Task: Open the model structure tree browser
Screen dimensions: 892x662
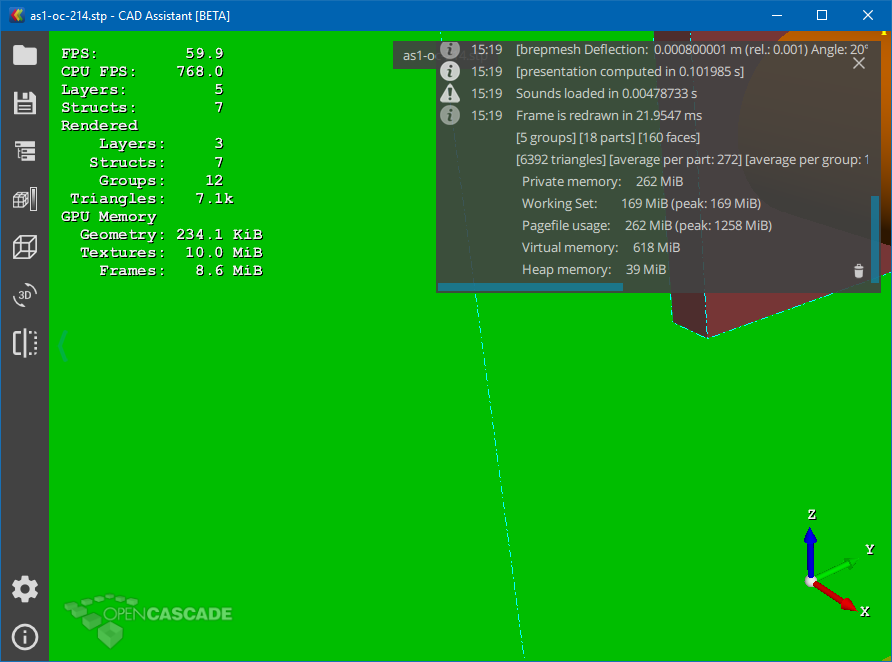Action: click(x=24, y=151)
